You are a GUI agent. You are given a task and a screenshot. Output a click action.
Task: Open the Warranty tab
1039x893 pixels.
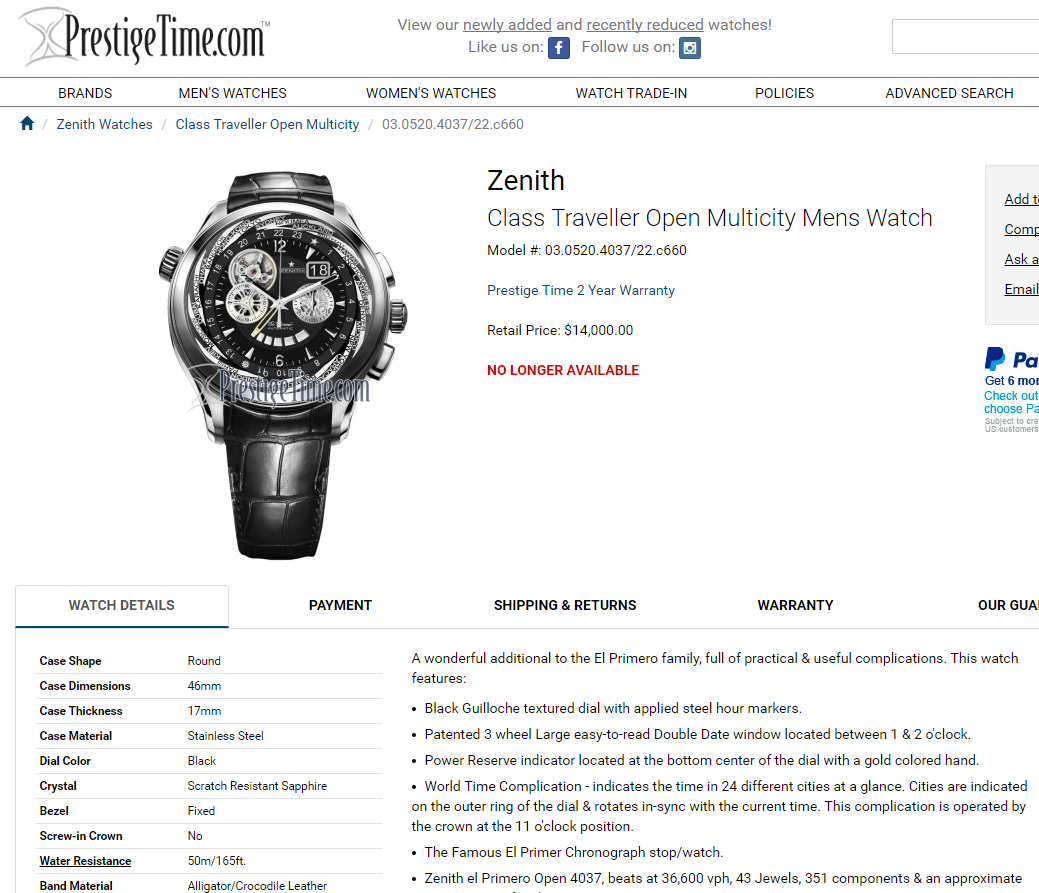tap(795, 605)
